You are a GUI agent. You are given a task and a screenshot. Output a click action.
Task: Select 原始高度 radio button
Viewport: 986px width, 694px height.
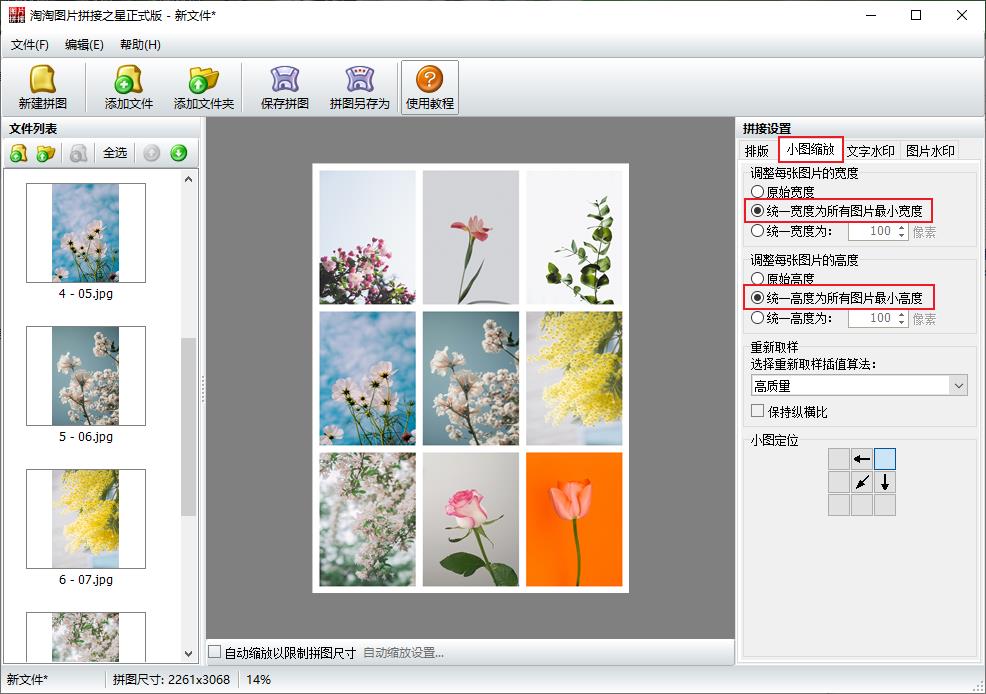tap(758, 278)
